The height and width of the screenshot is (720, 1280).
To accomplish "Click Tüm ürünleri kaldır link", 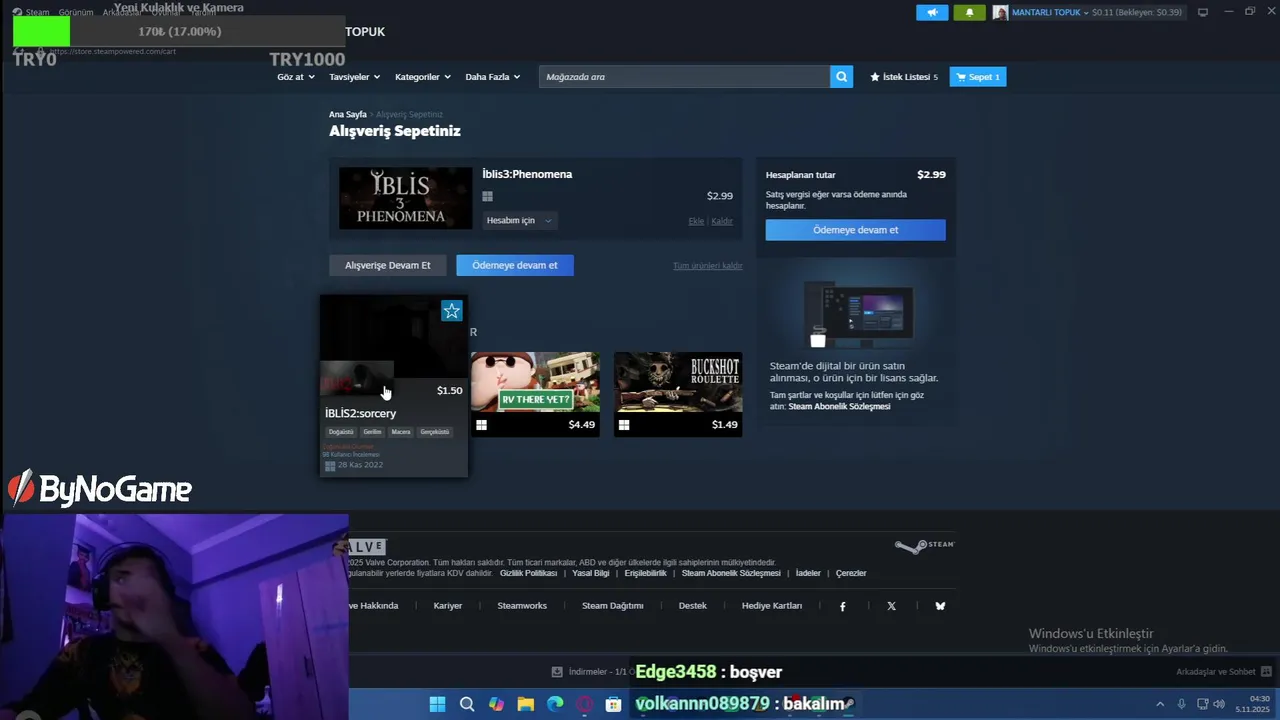I will click(x=707, y=266).
